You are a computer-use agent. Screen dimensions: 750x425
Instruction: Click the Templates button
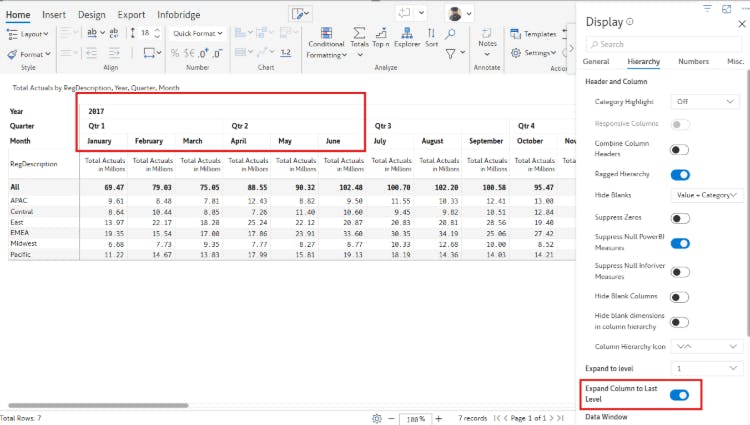pyautogui.click(x=534, y=33)
